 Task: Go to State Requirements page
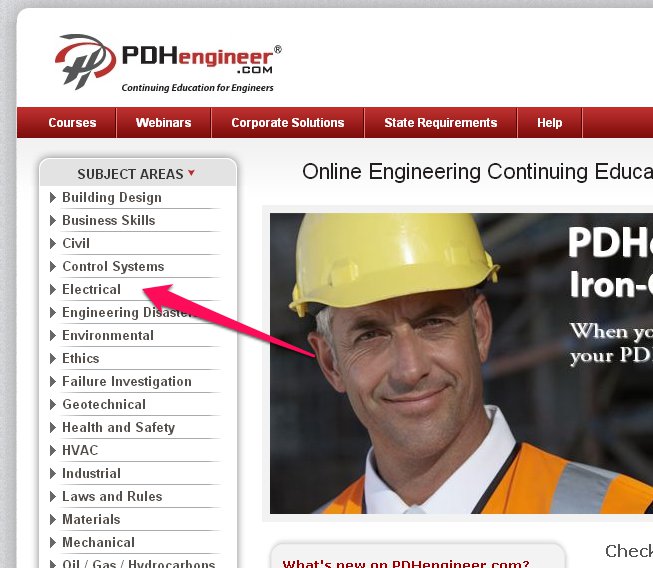point(441,122)
